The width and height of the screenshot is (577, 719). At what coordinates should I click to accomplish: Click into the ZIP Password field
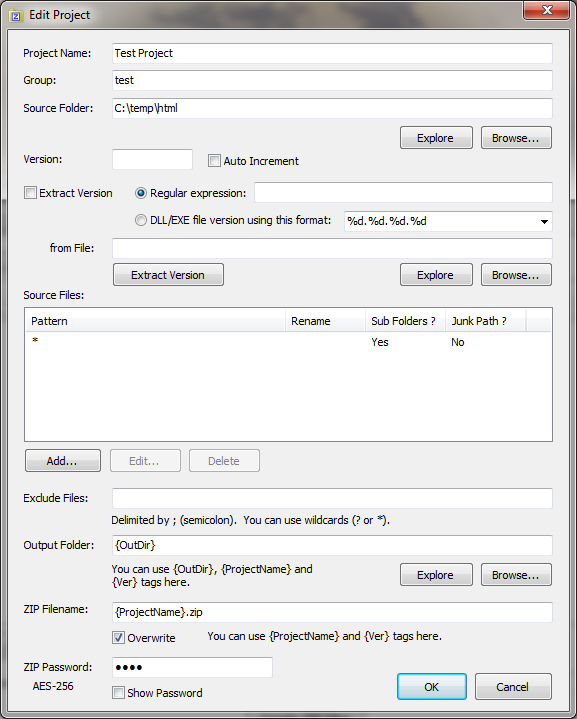click(192, 667)
